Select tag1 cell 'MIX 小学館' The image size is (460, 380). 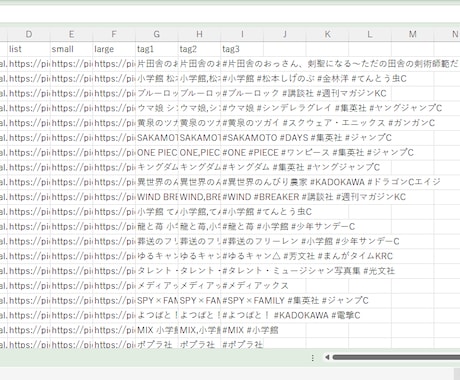click(x=157, y=330)
